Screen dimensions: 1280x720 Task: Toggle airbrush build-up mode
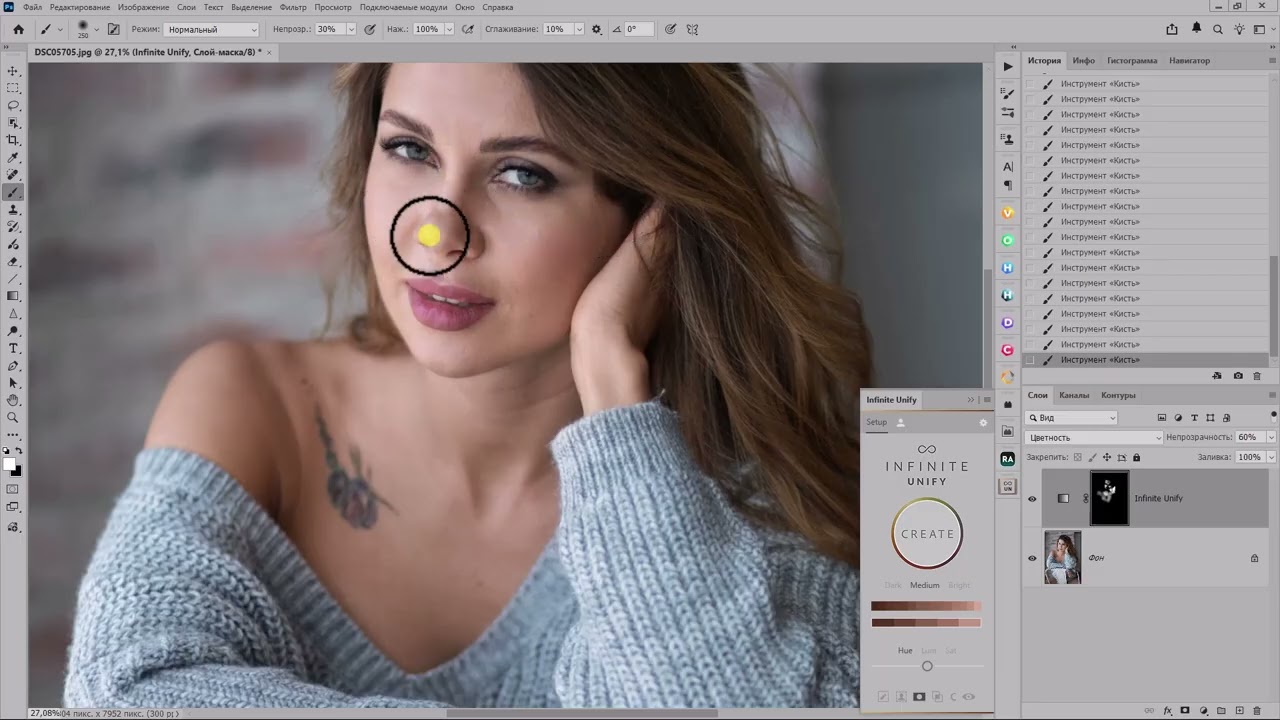[468, 29]
